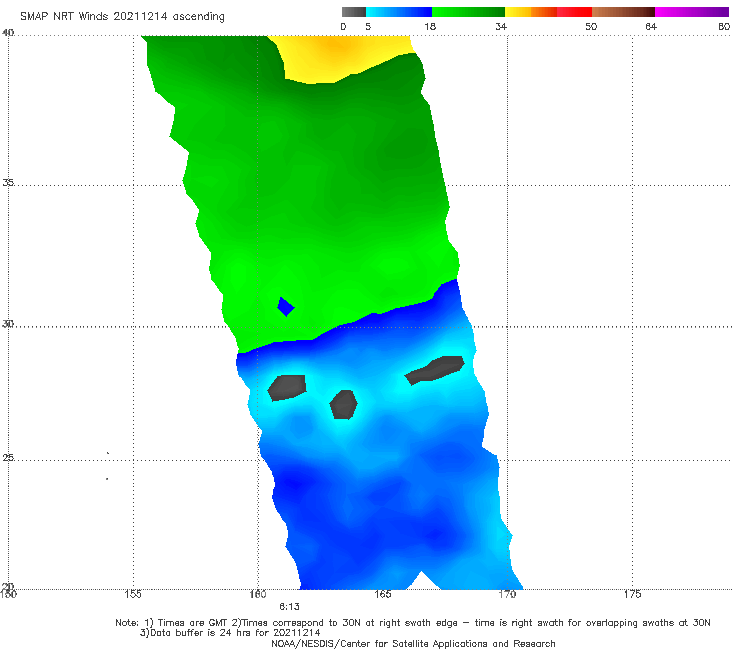The height and width of the screenshot is (650, 740).
Task: Click the swath time label '6:13'
Action: click(289, 607)
